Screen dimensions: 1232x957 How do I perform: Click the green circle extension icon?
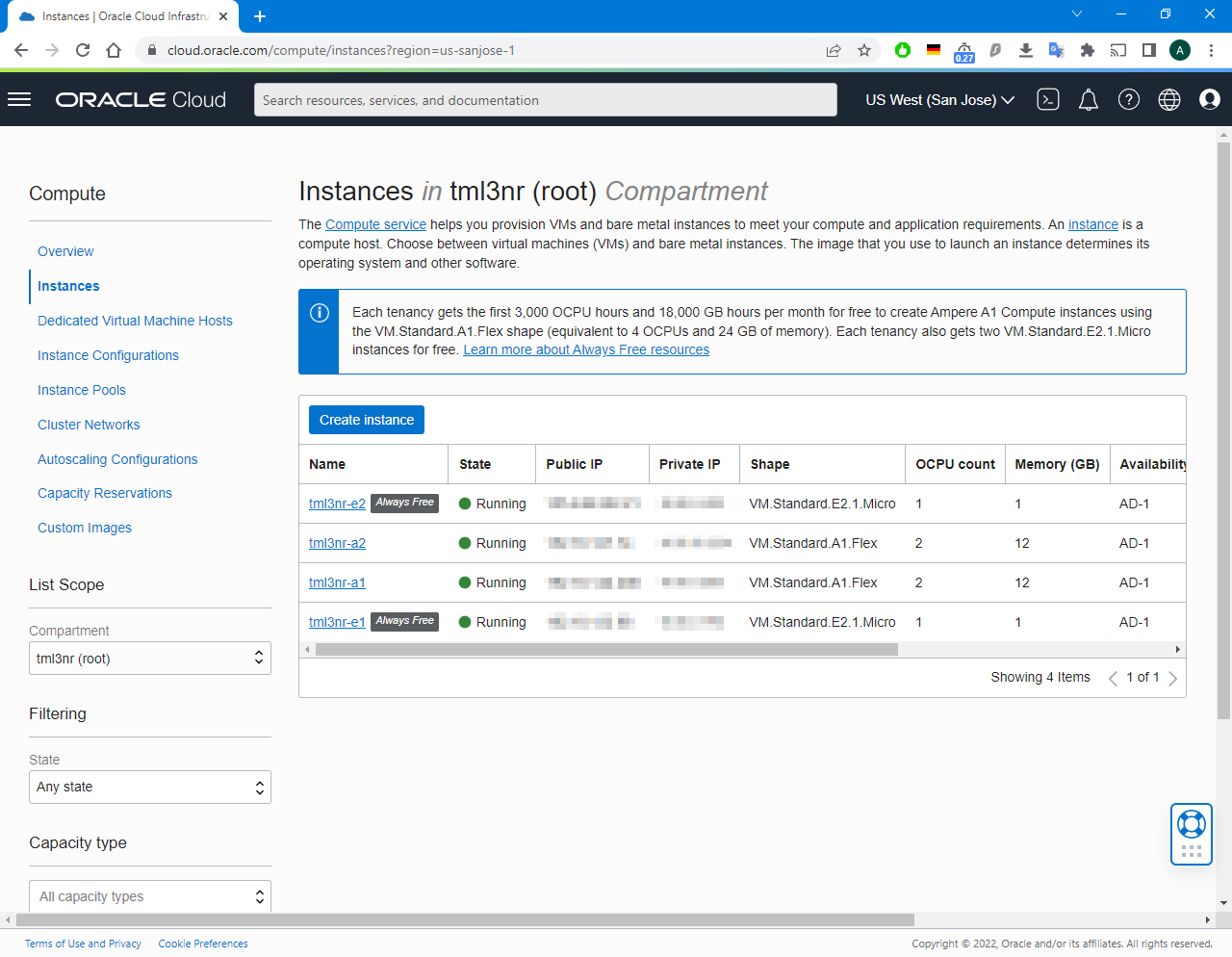pyautogui.click(x=903, y=50)
